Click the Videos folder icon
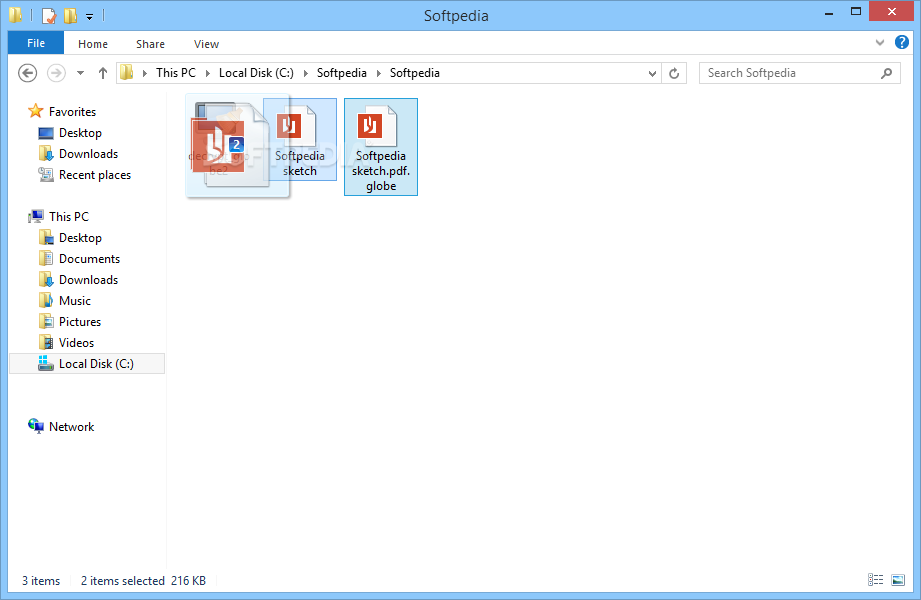The height and width of the screenshot is (600, 921). (46, 343)
